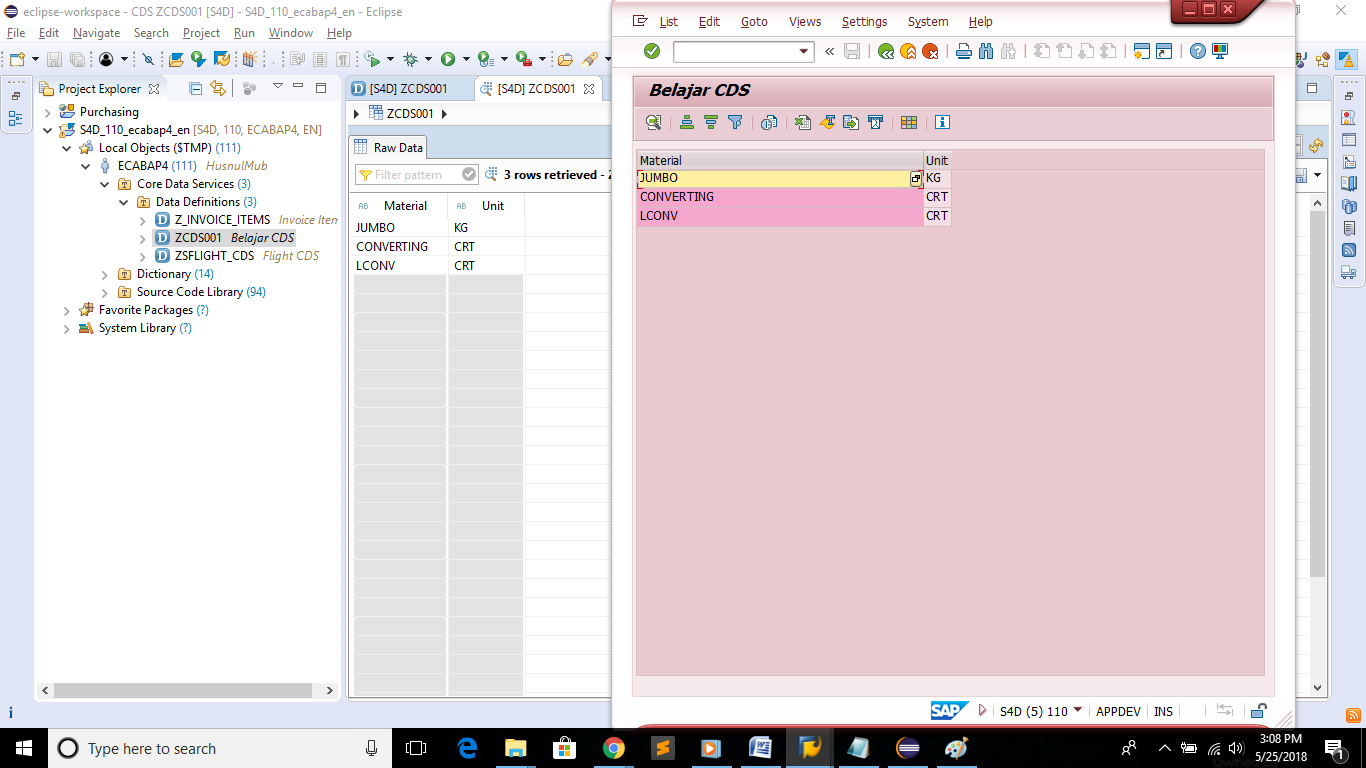Select the Raw Data tab

(390, 147)
